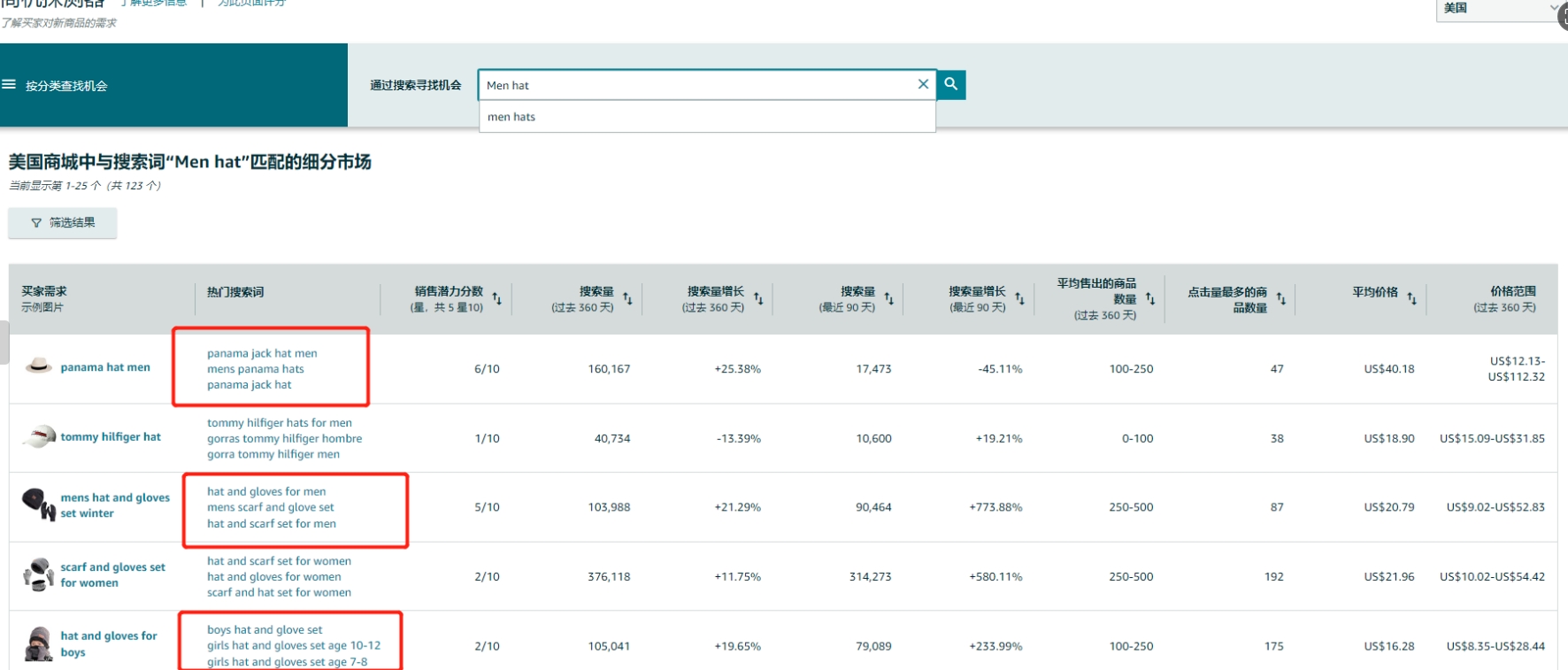The image size is (1568, 670).
Task: Click search term "gorras tommy hilfiger hombre"
Action: (x=285, y=439)
